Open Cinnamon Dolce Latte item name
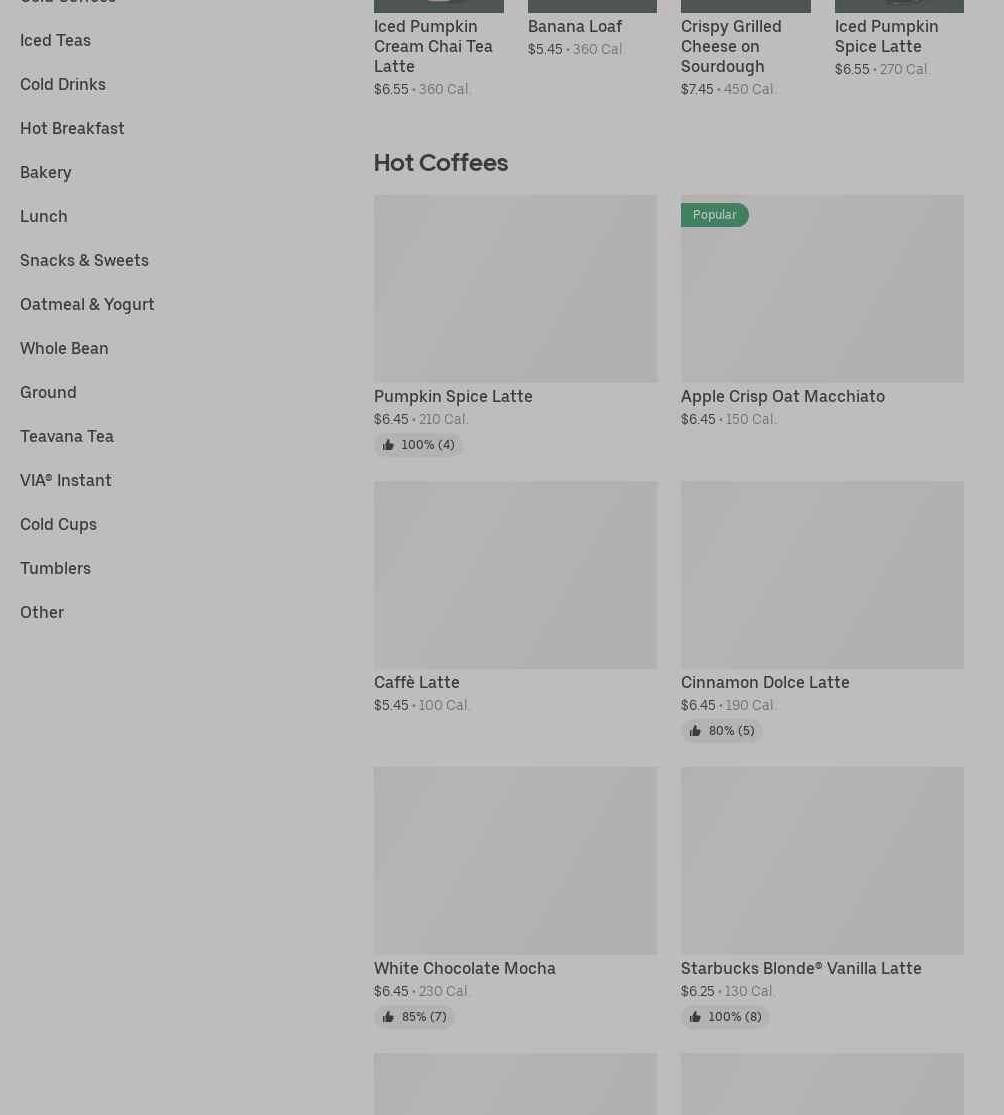1004x1115 pixels. [765, 682]
